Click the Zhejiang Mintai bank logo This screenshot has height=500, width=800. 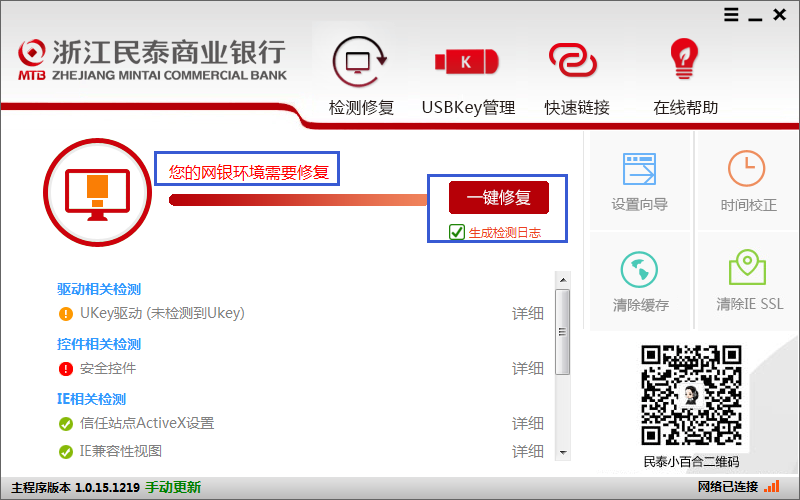(152, 60)
